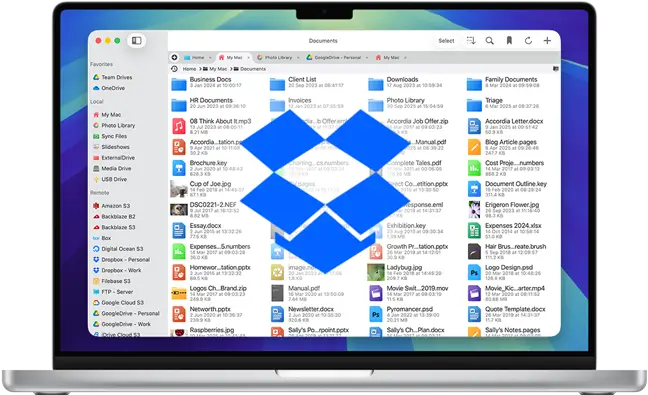Click the Digital Ocean S3 sidebar icon

pos(96,249)
